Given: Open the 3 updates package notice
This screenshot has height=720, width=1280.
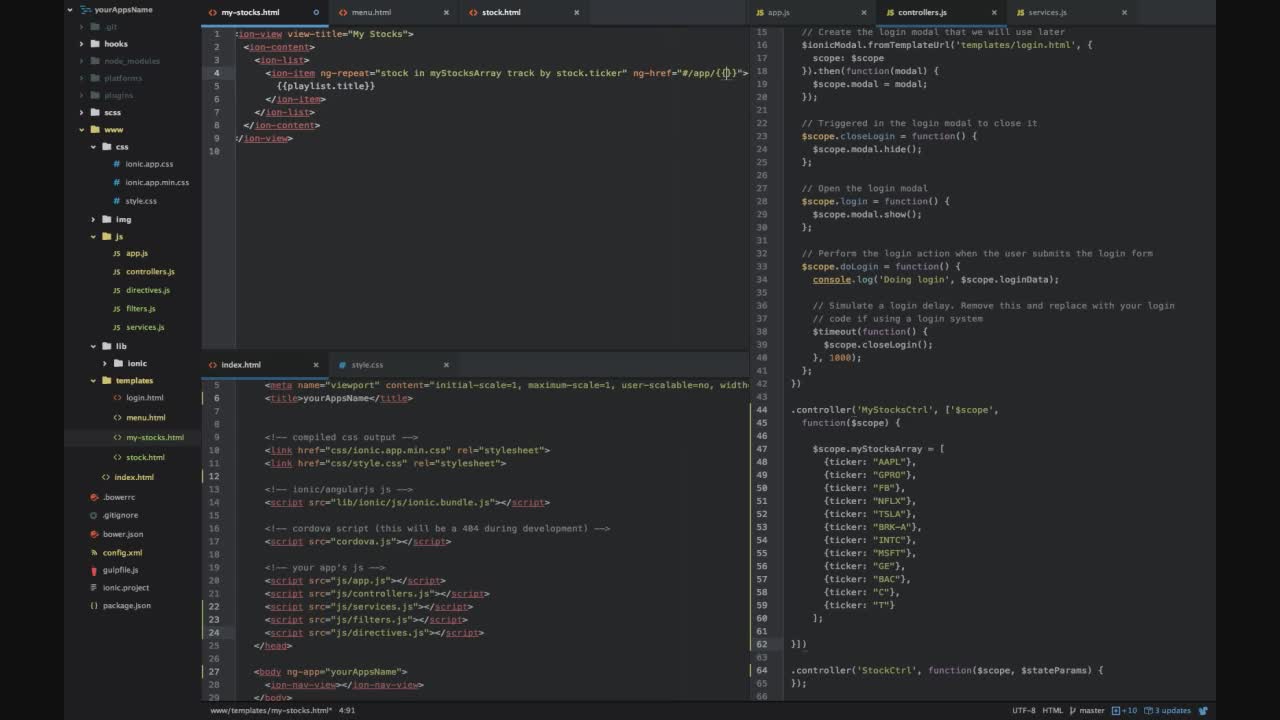Looking at the screenshot, I should coord(1168,711).
